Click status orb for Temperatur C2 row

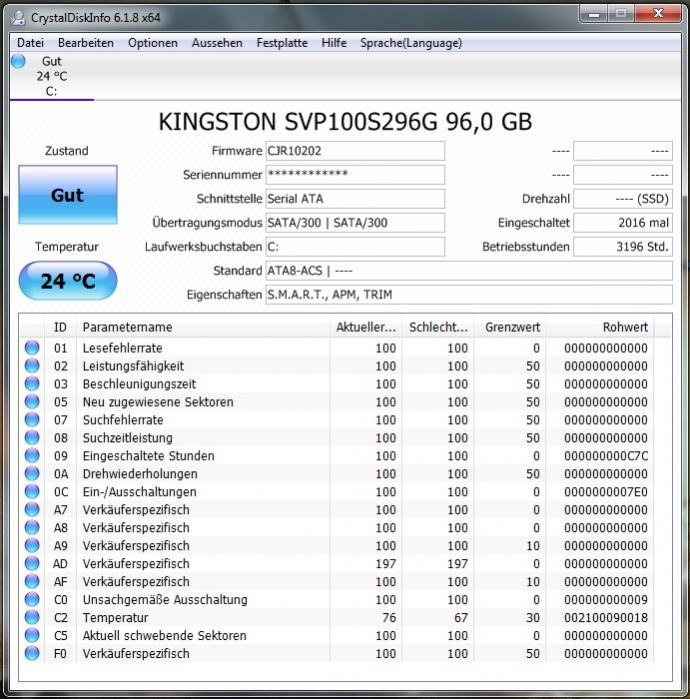tap(32, 617)
